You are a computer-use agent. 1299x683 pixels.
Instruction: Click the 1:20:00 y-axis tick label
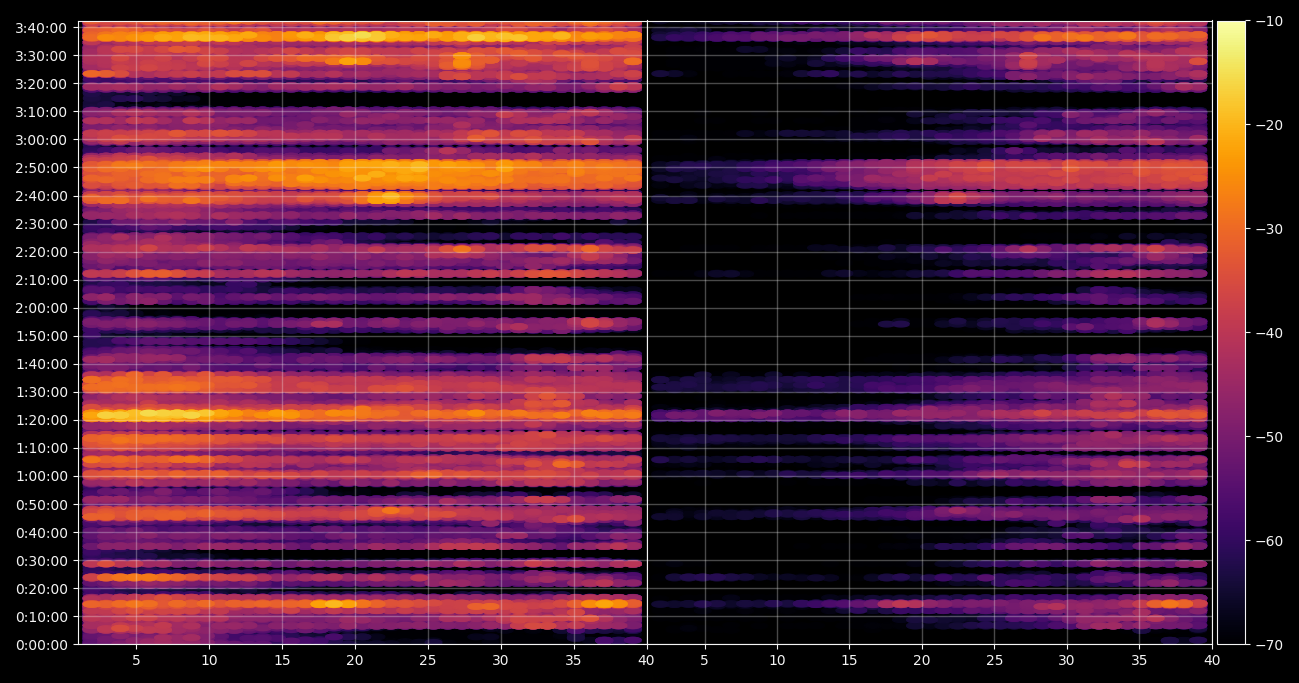coord(41,419)
